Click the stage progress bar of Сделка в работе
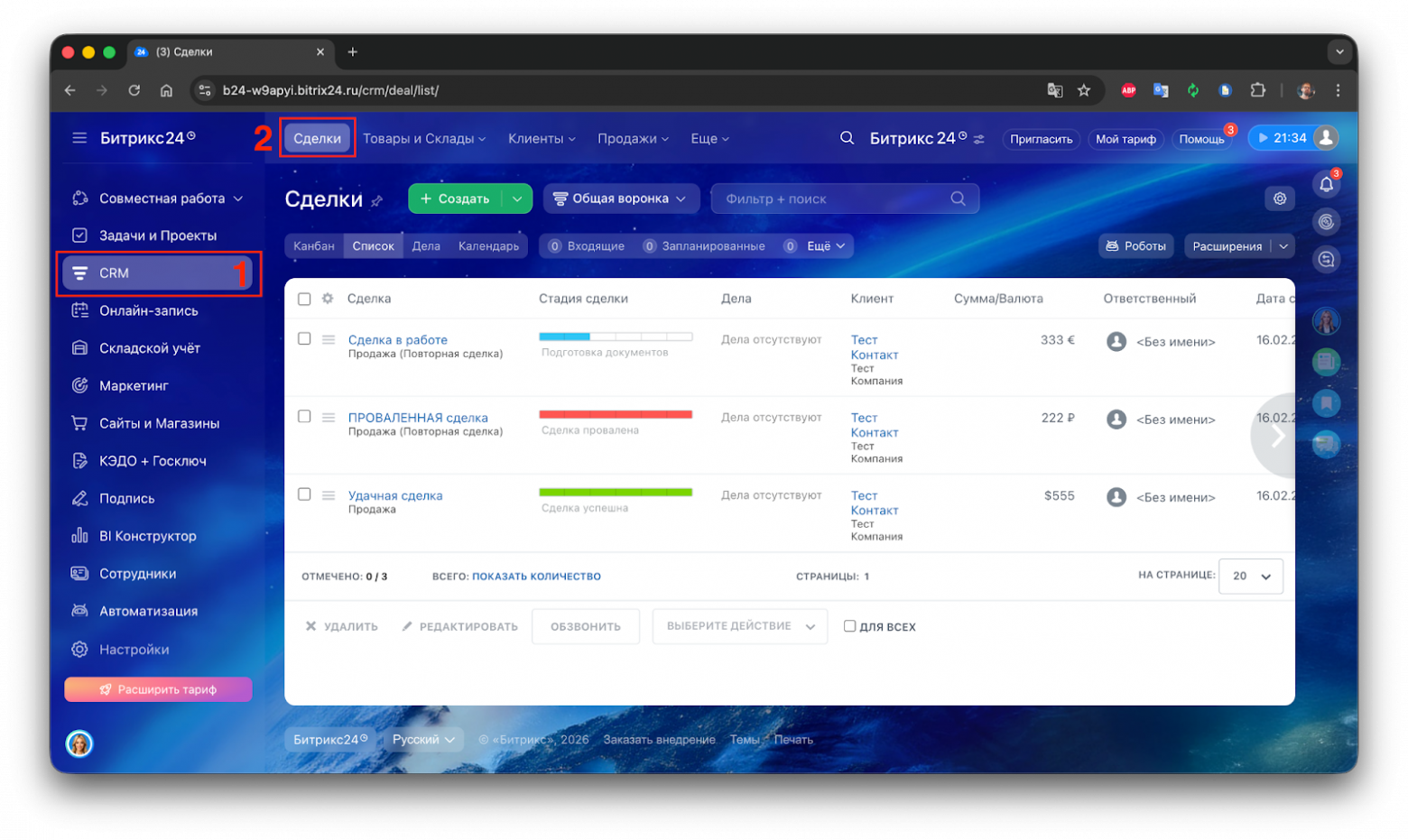The height and width of the screenshot is (840, 1408). point(615,336)
